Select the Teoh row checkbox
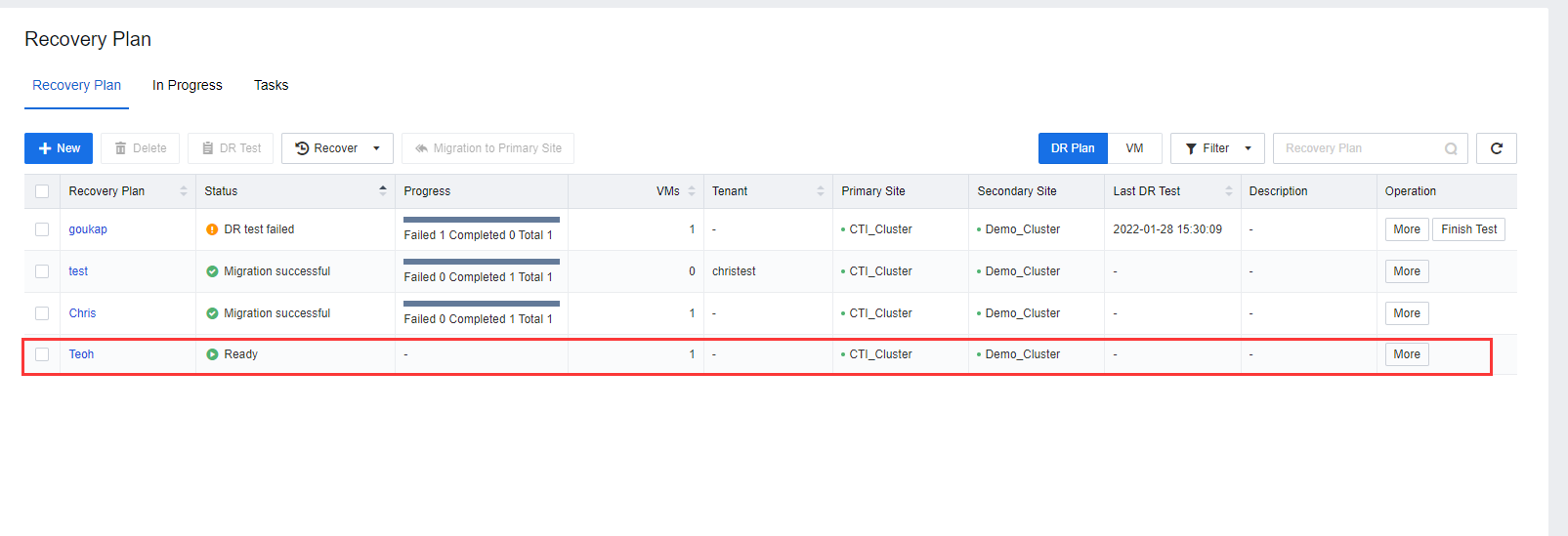 (x=42, y=354)
